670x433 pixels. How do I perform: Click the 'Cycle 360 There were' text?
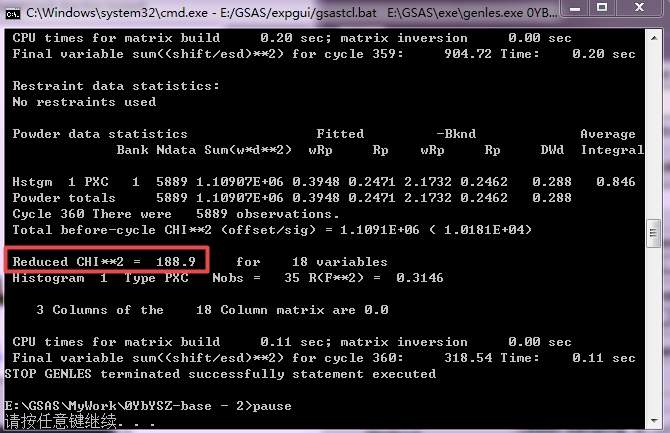pyautogui.click(x=92, y=214)
